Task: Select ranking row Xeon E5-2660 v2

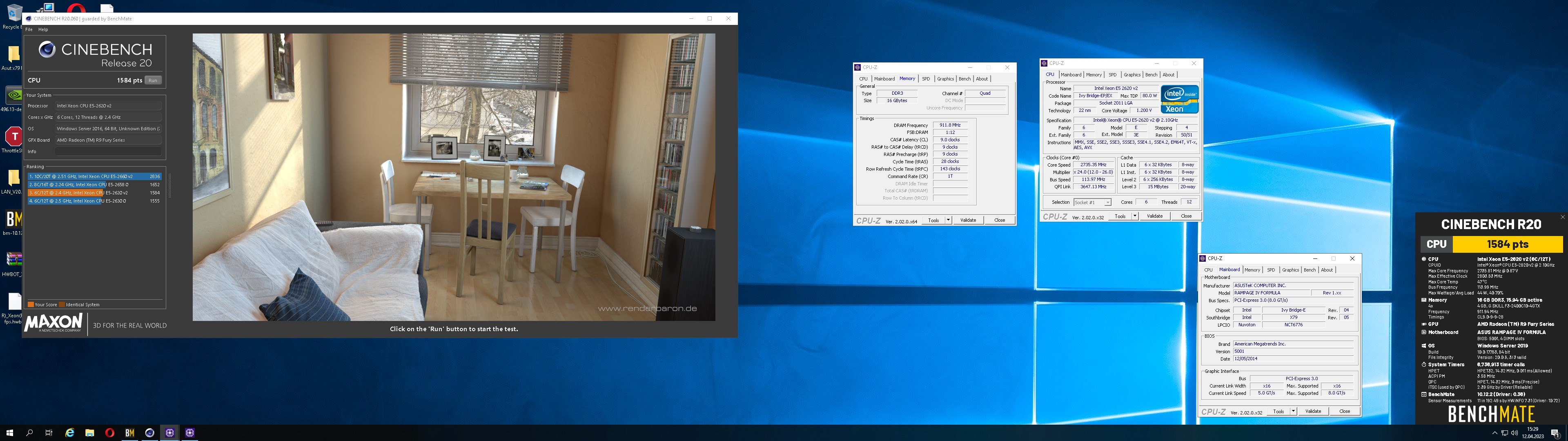Action: [x=94, y=177]
